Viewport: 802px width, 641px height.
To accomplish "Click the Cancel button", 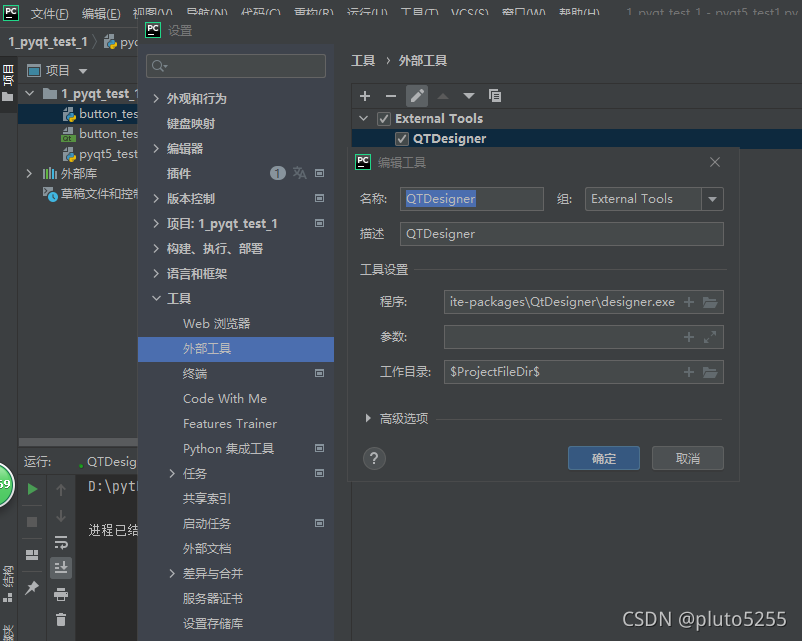I will tap(687, 458).
